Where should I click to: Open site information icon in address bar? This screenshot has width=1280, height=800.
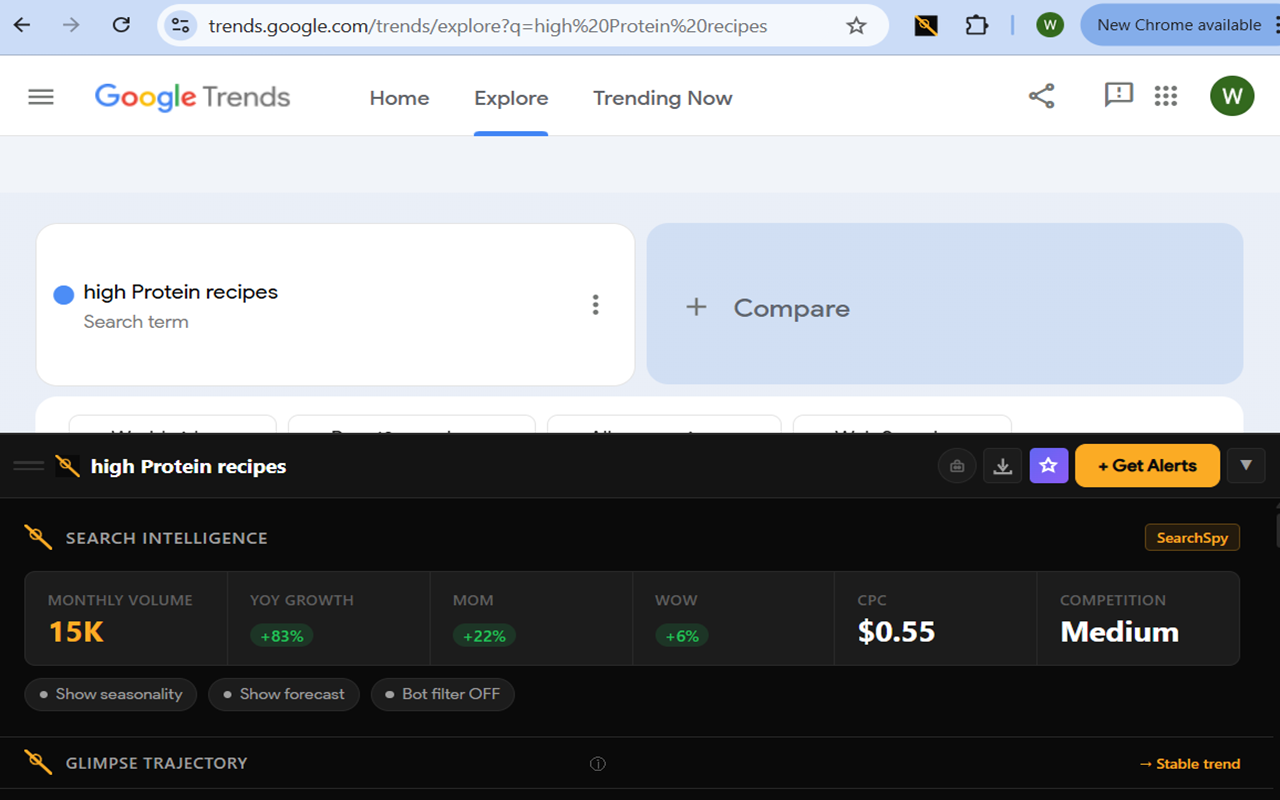(180, 26)
